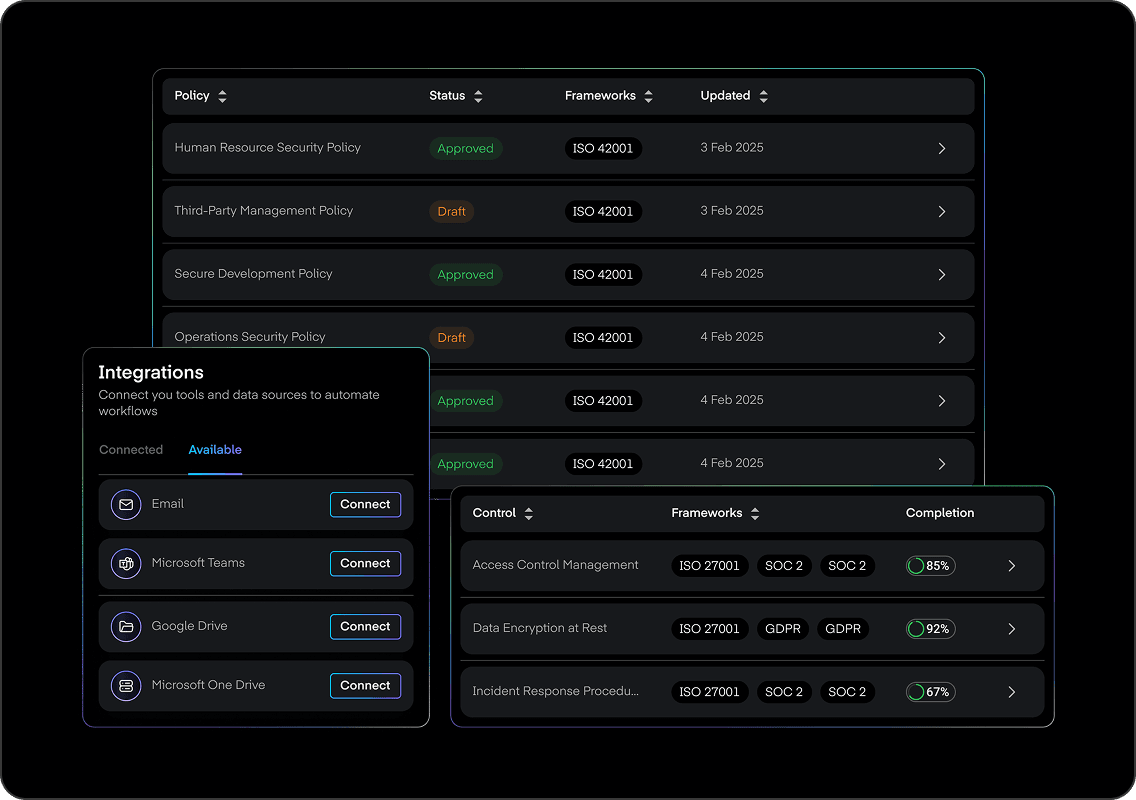Click the Integrations heading
Viewport: 1136px width, 800px height.
pos(151,372)
